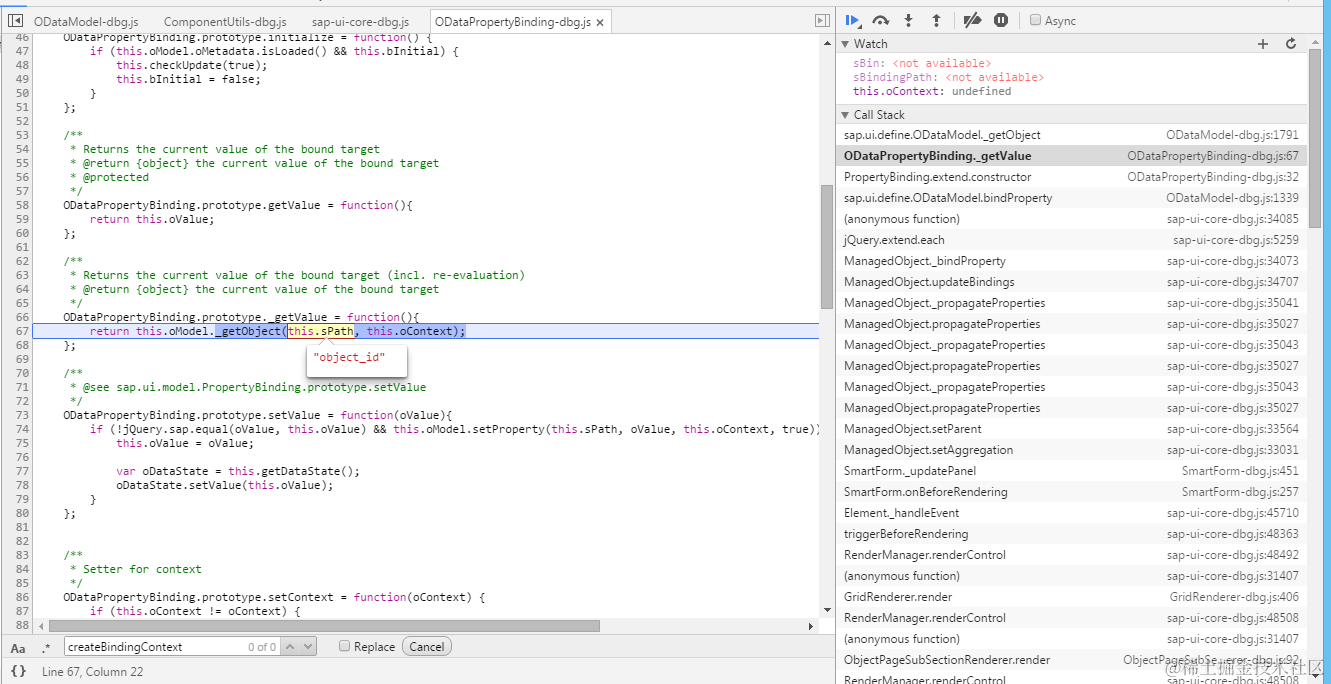Select PropertyBinding.extend.constructor stack frame
This screenshot has height=684, width=1331.
click(1071, 177)
